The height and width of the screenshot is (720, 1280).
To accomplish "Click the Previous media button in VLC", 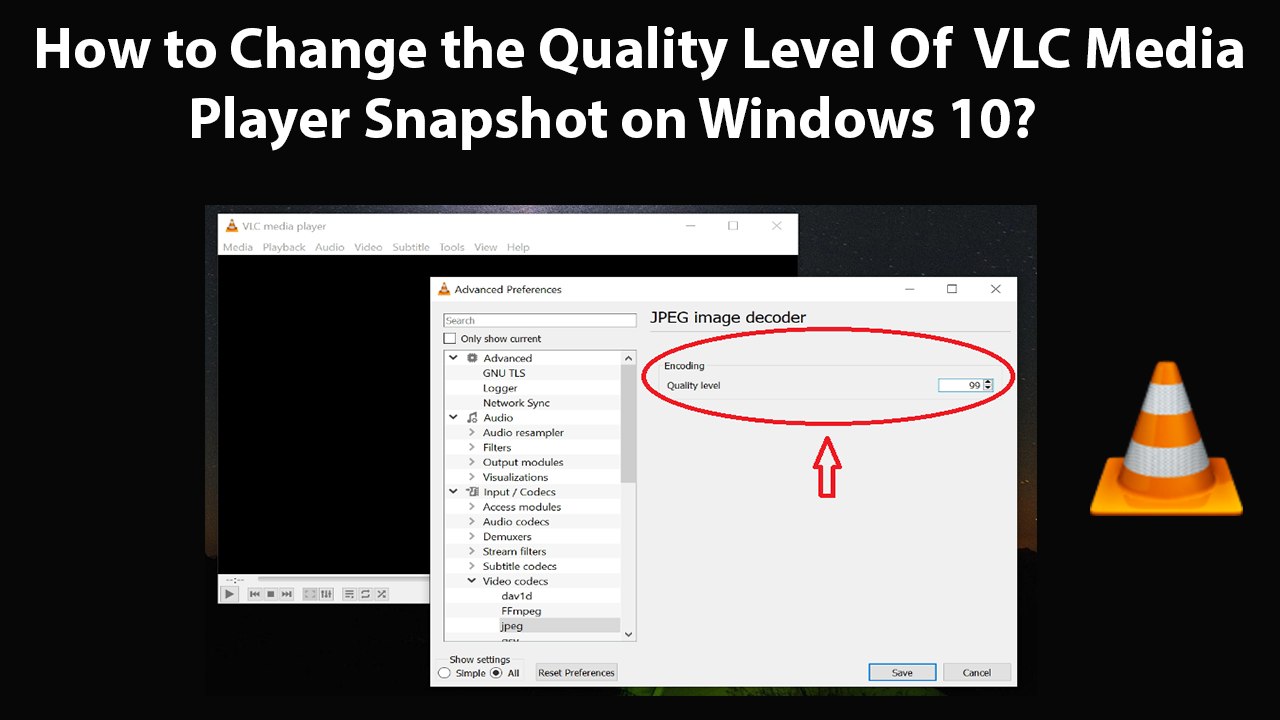I will pyautogui.click(x=255, y=594).
